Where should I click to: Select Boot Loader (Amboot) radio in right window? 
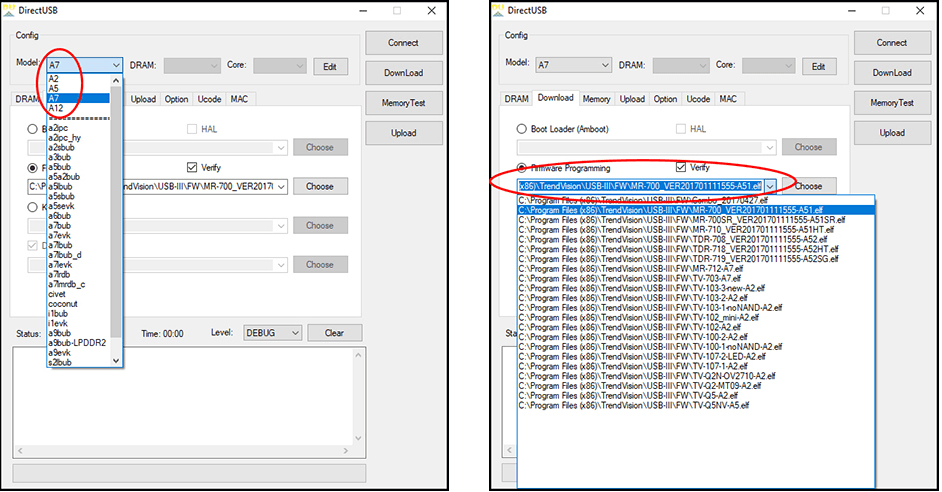click(x=521, y=129)
